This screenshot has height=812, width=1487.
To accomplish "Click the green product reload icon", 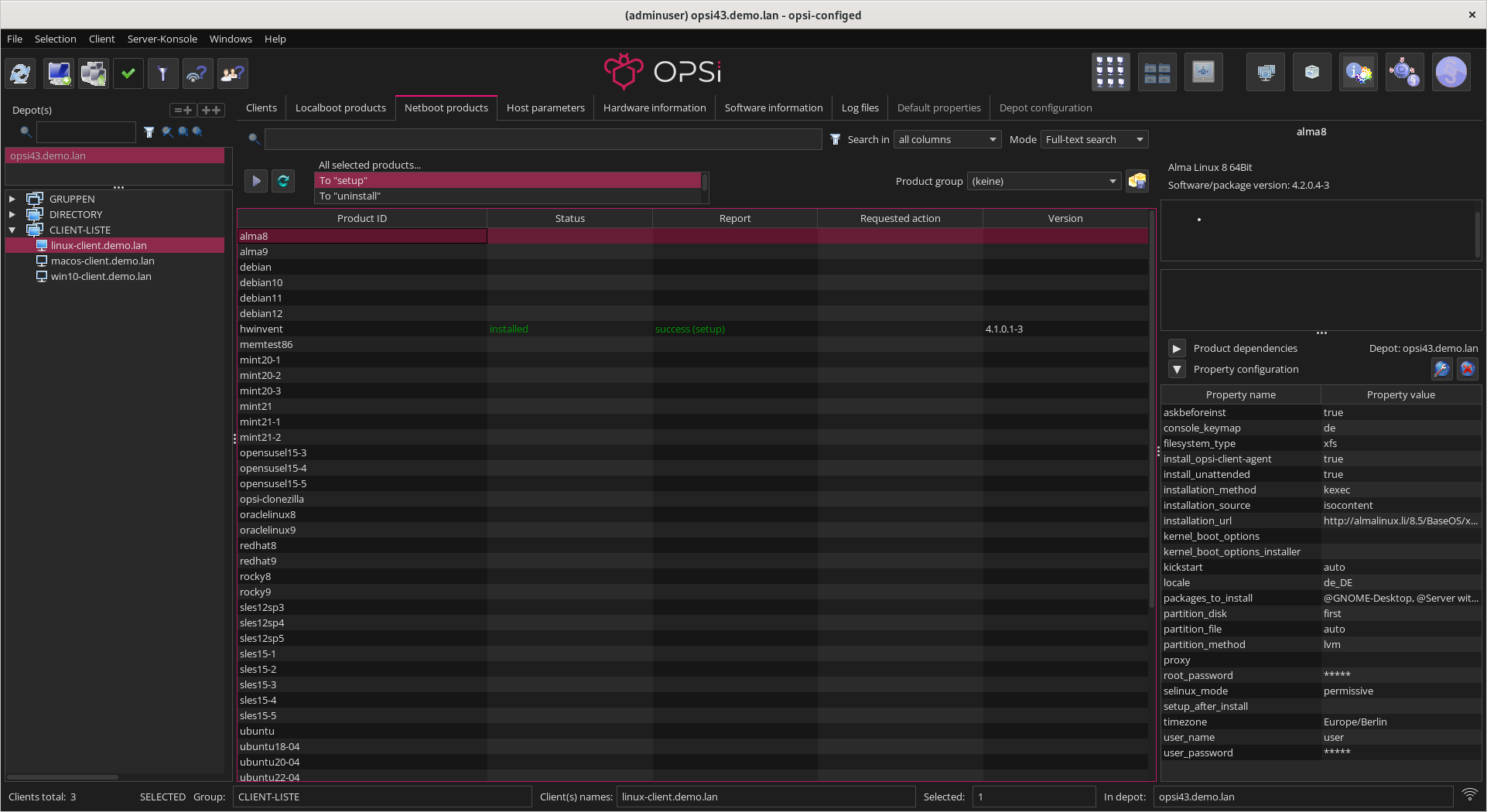I will click(x=283, y=181).
